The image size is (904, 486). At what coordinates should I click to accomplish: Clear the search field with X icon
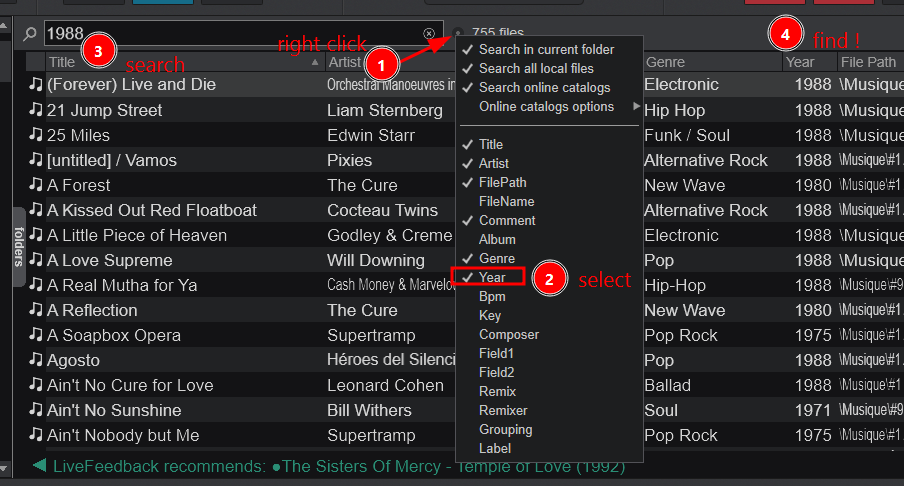429,34
